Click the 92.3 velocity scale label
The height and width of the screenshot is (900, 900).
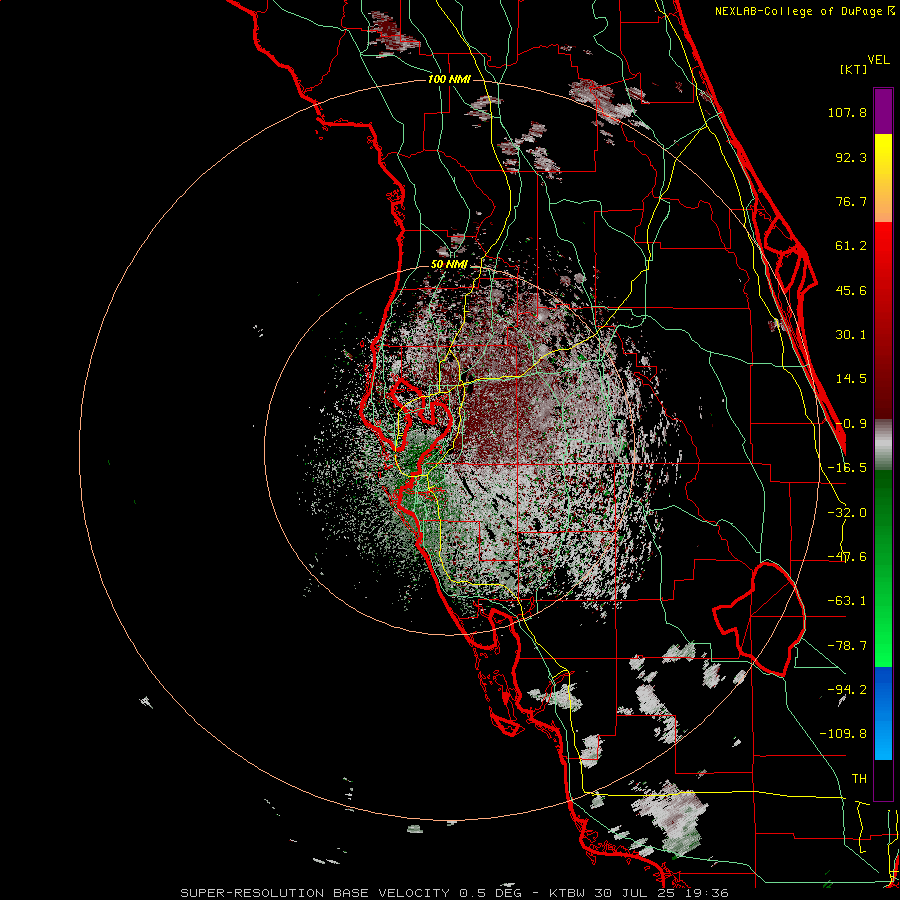(851, 157)
